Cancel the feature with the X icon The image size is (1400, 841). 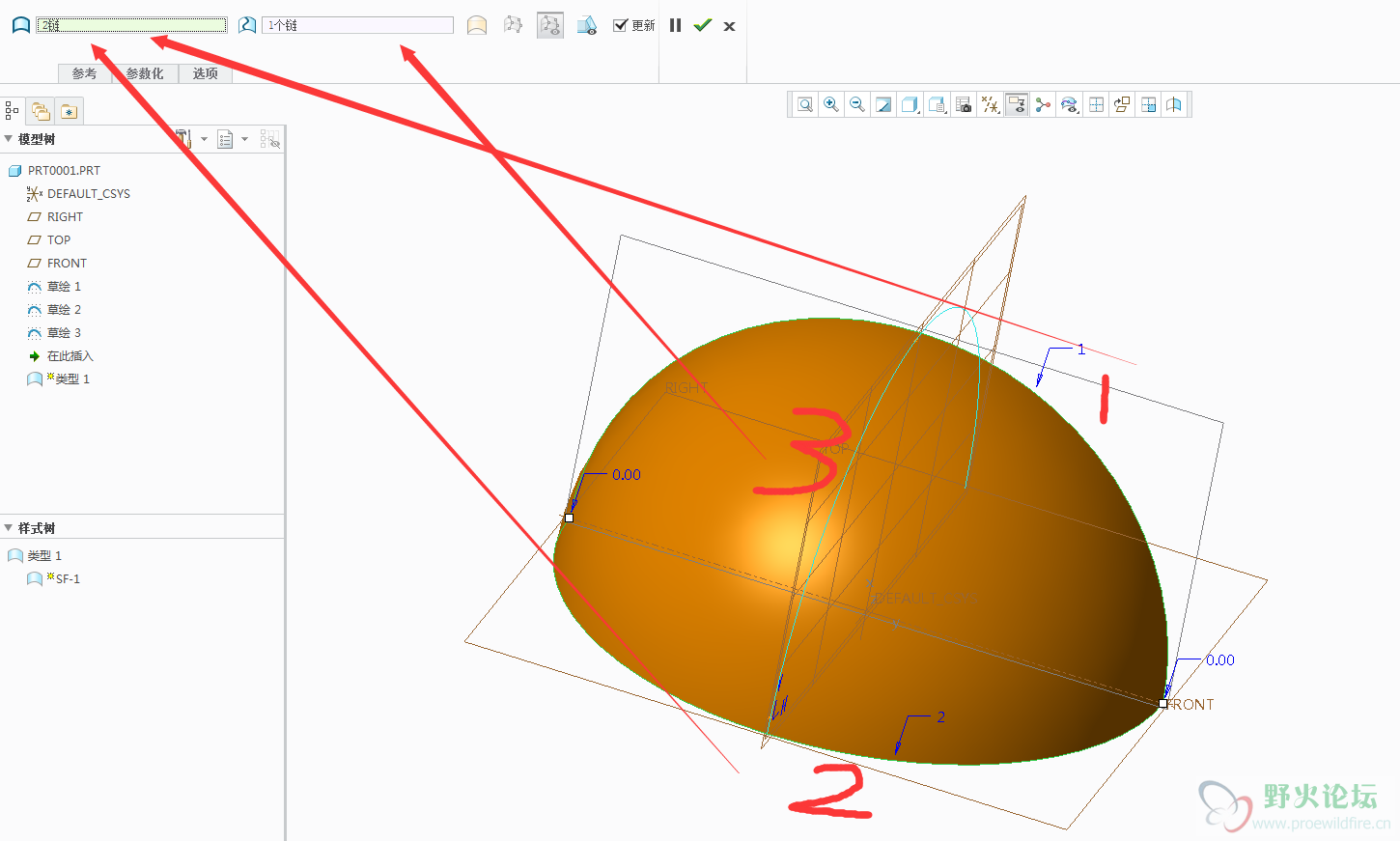tap(729, 26)
